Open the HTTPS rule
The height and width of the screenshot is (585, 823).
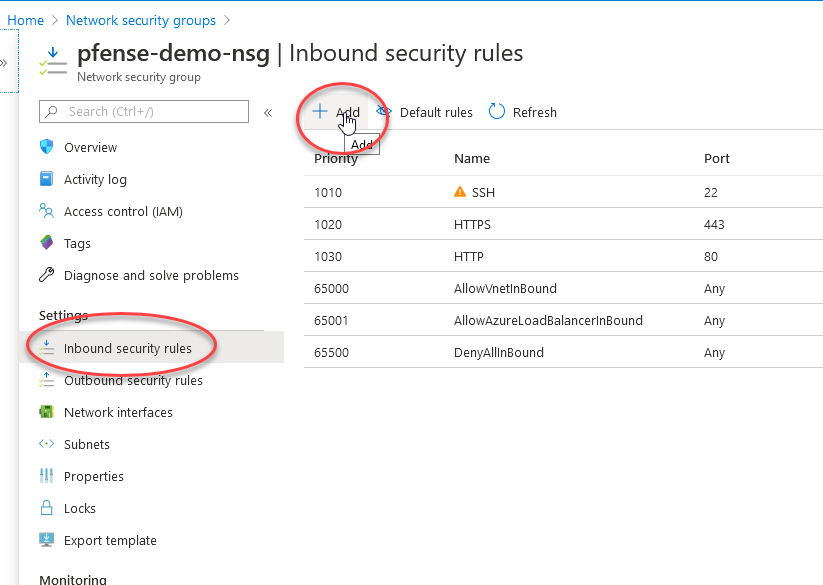click(472, 225)
